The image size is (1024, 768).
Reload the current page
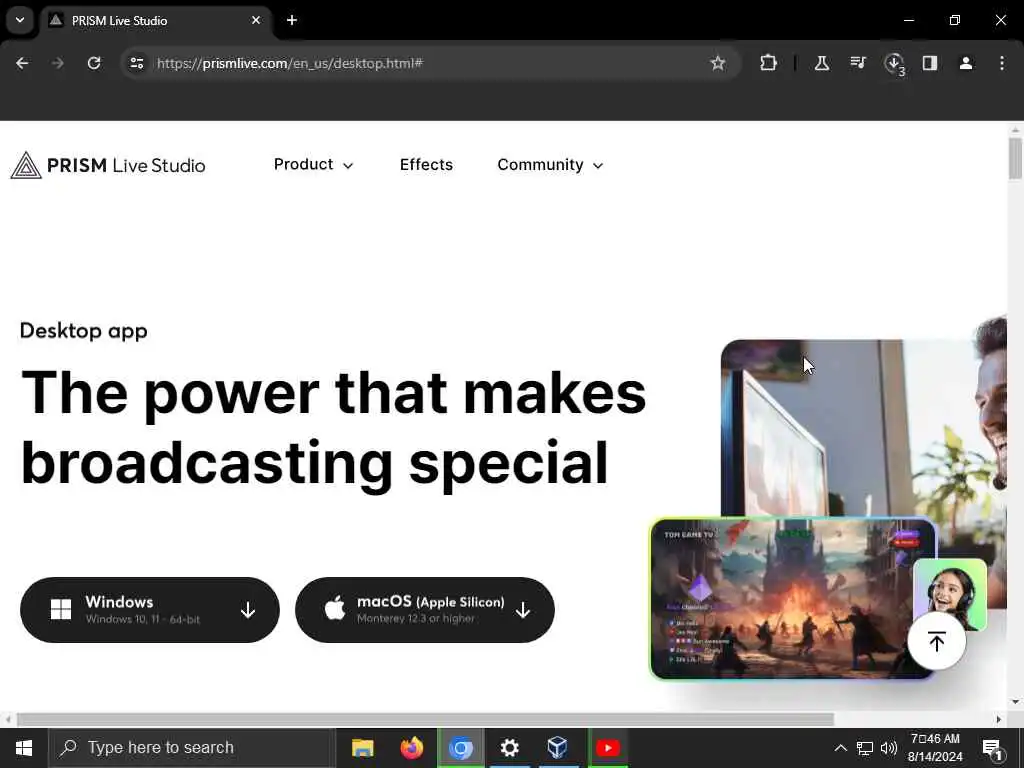pos(94,63)
